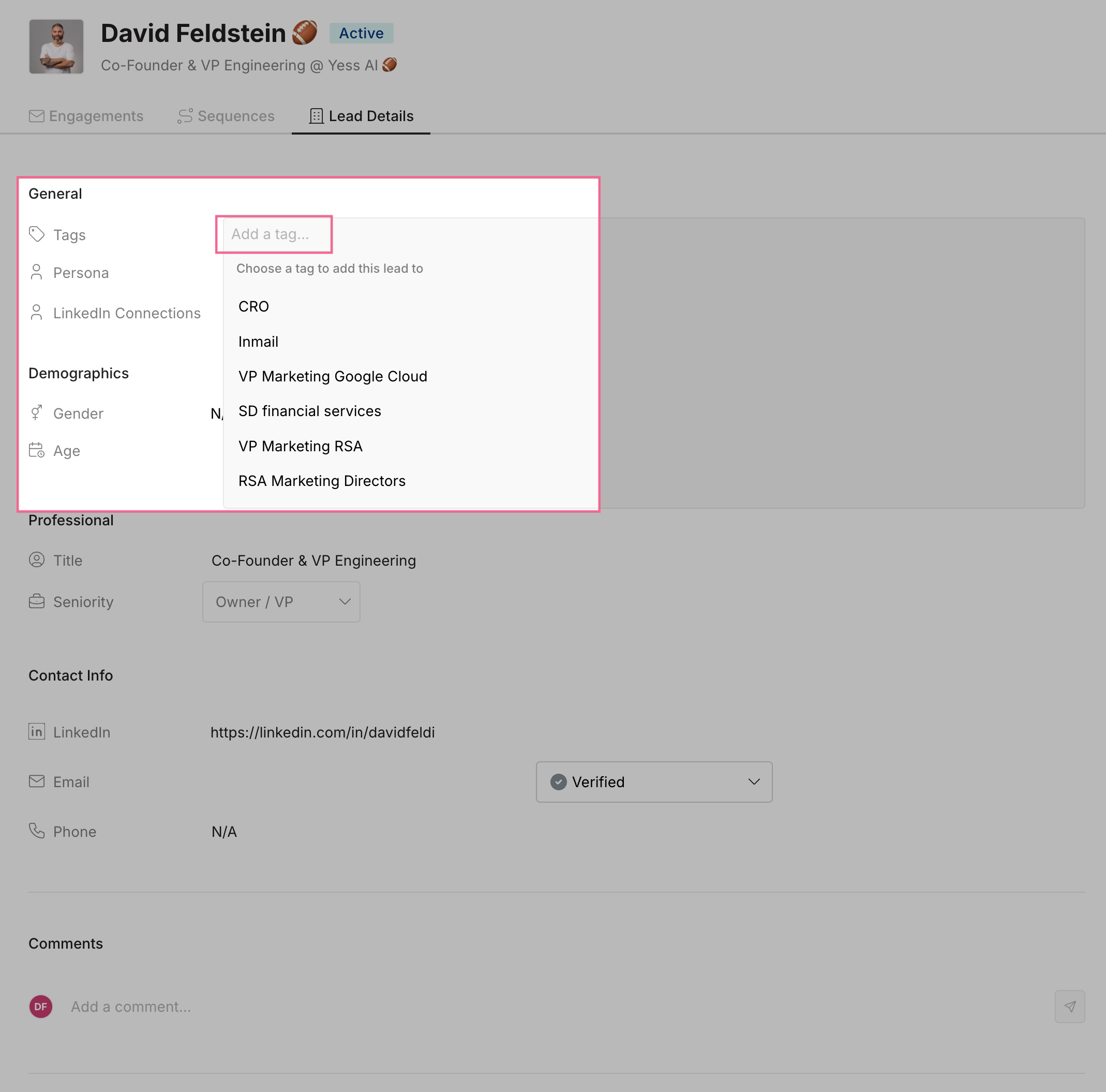Screen dimensions: 1106x1092
Task: Switch to the Engagements tab
Action: 86,116
